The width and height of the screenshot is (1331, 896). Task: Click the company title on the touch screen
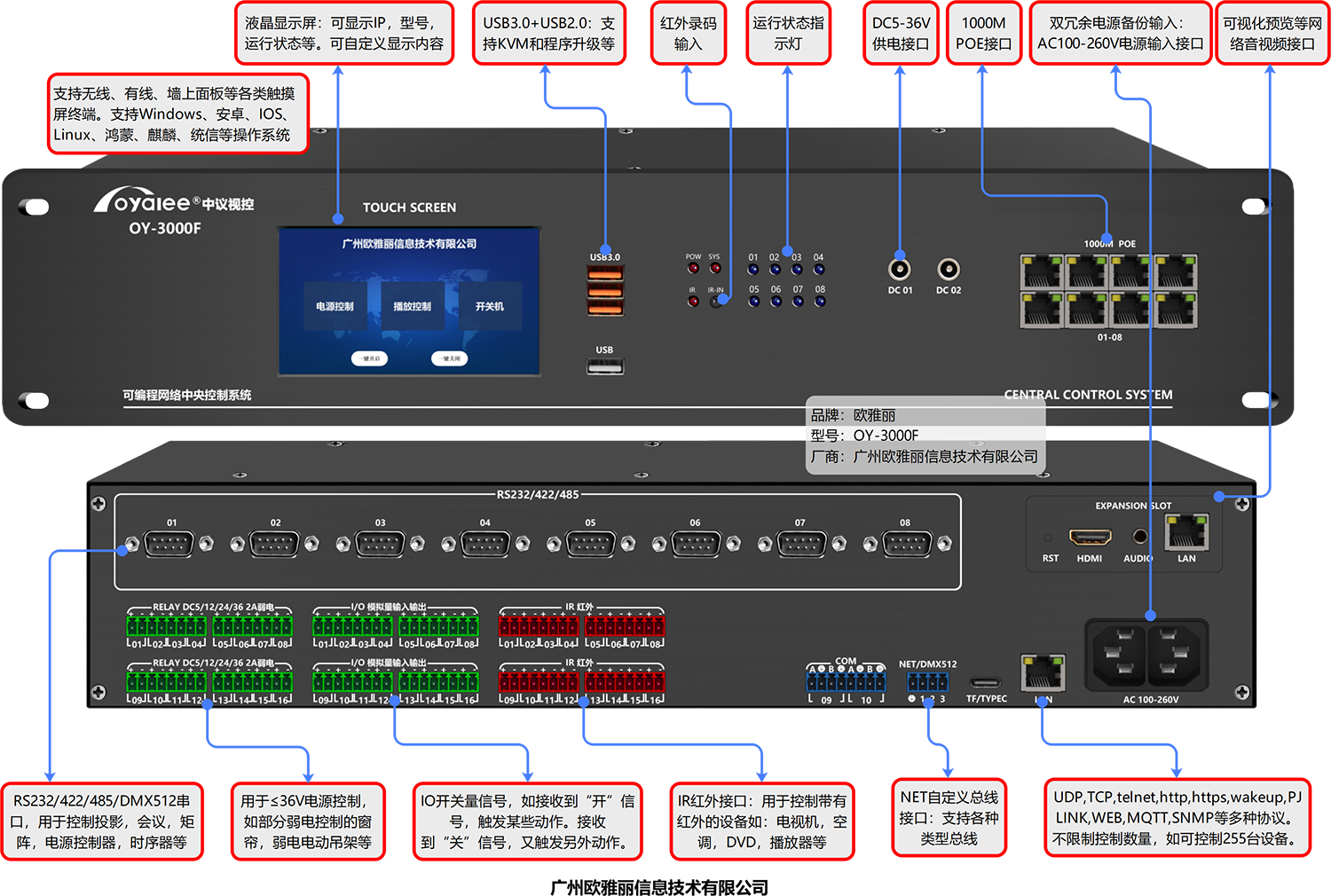click(409, 244)
